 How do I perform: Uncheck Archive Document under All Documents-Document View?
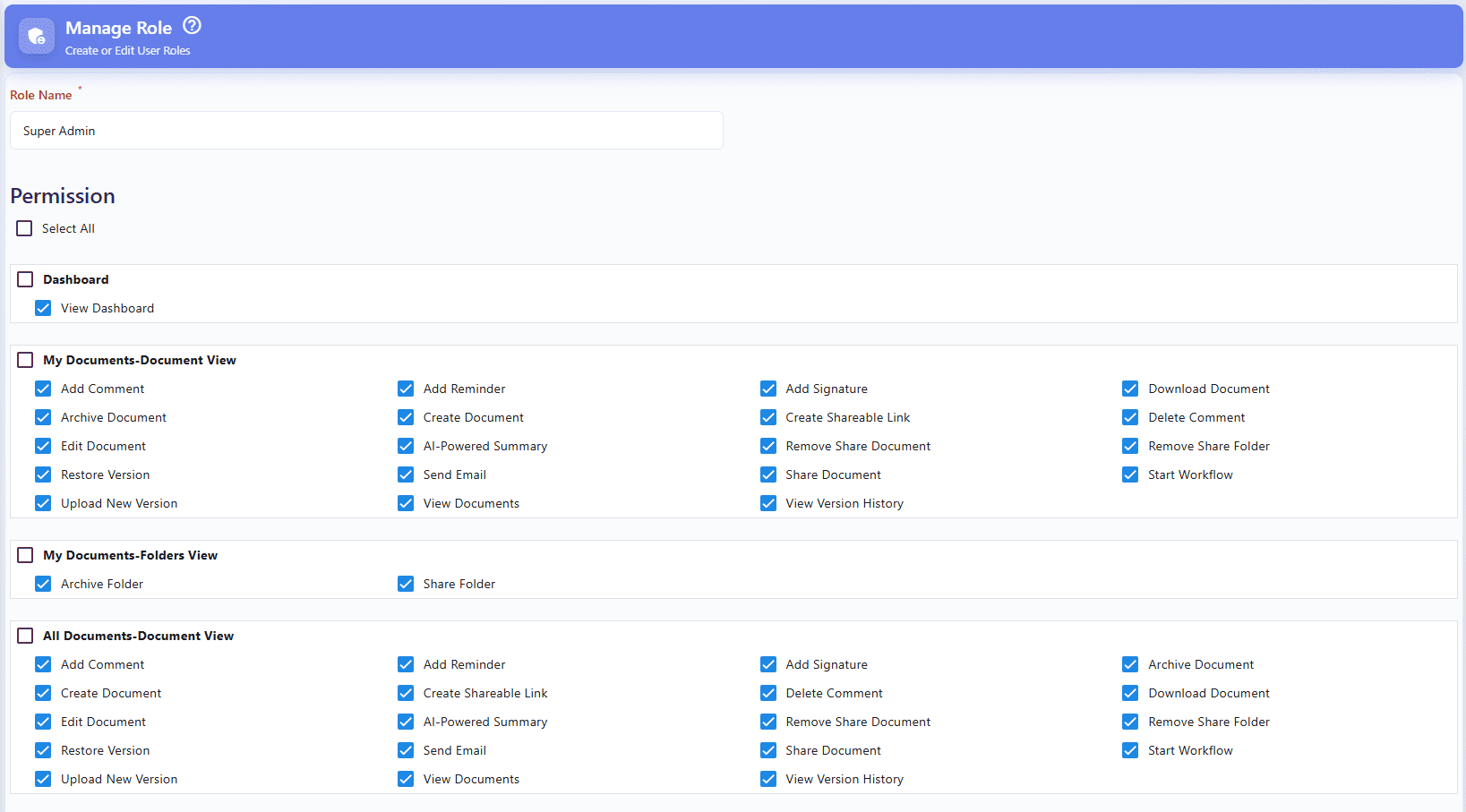coord(1130,664)
